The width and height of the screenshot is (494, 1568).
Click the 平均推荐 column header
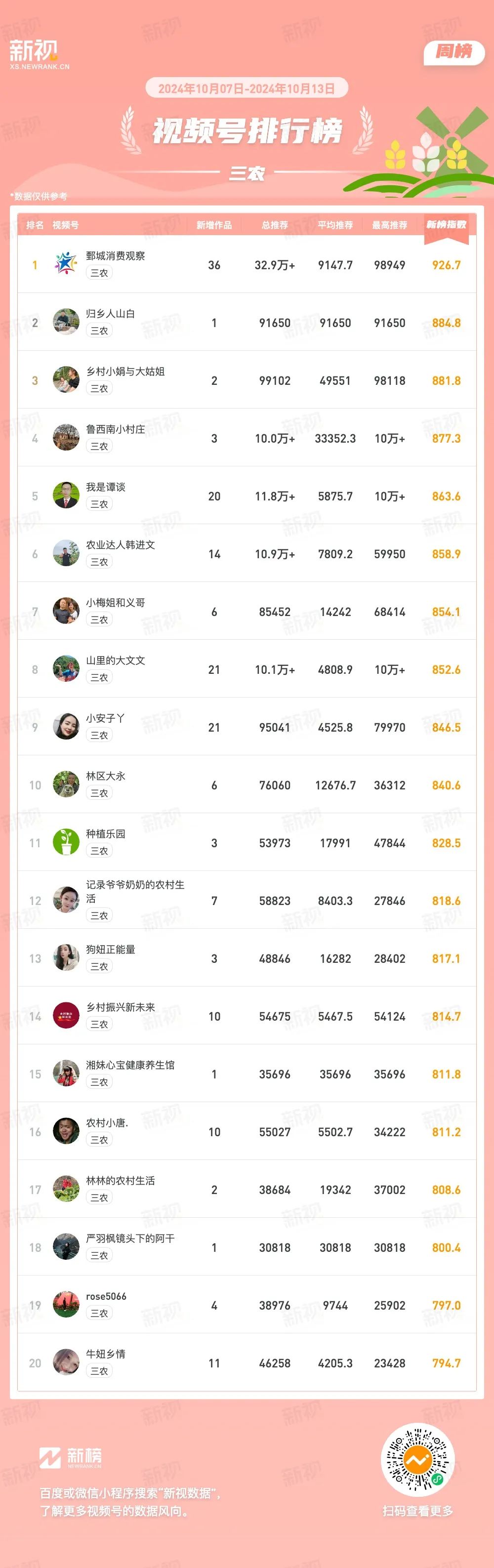335,225
